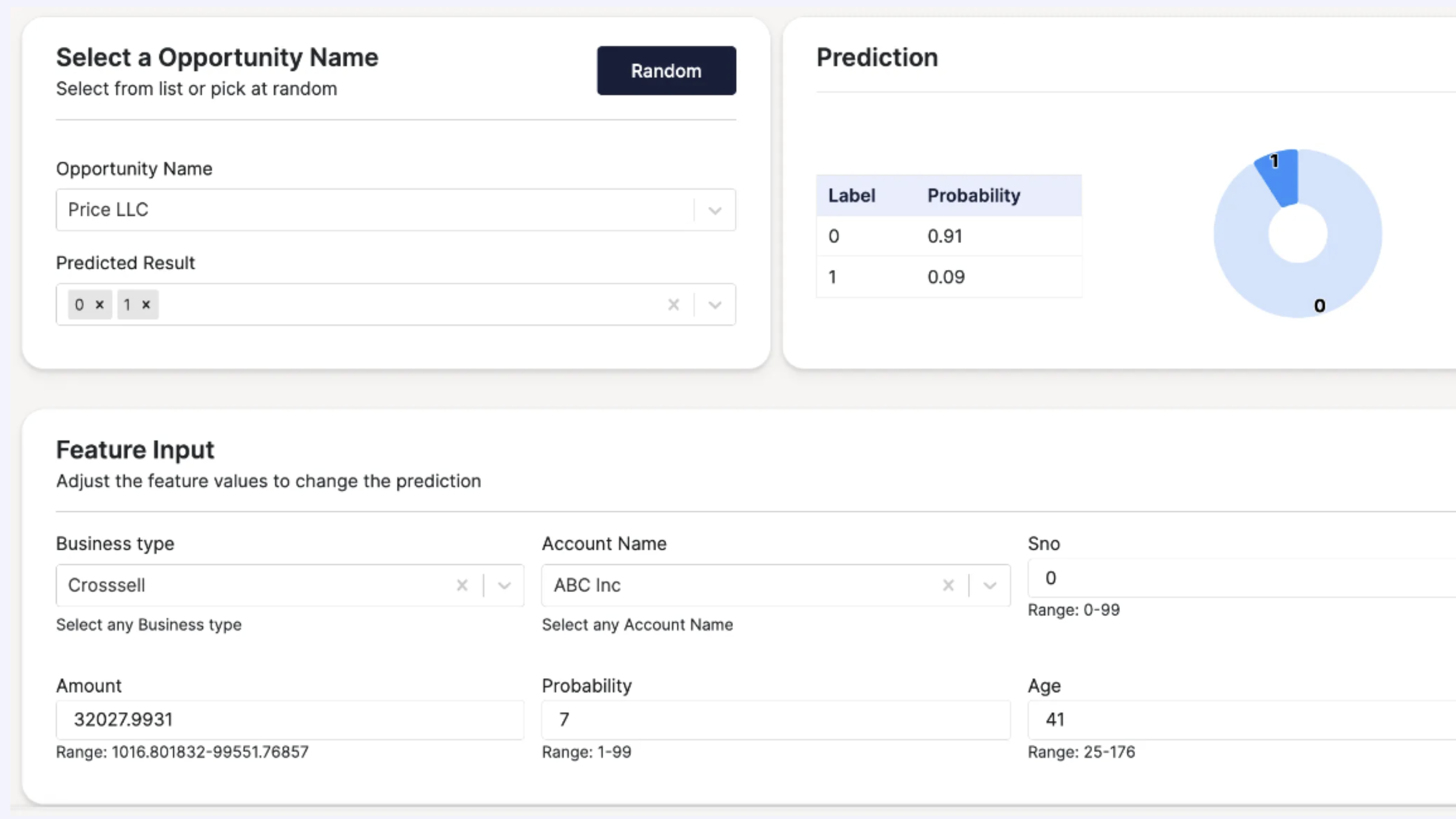The image size is (1456, 819).
Task: Select the table row with probability 0.91
Action: (948, 236)
